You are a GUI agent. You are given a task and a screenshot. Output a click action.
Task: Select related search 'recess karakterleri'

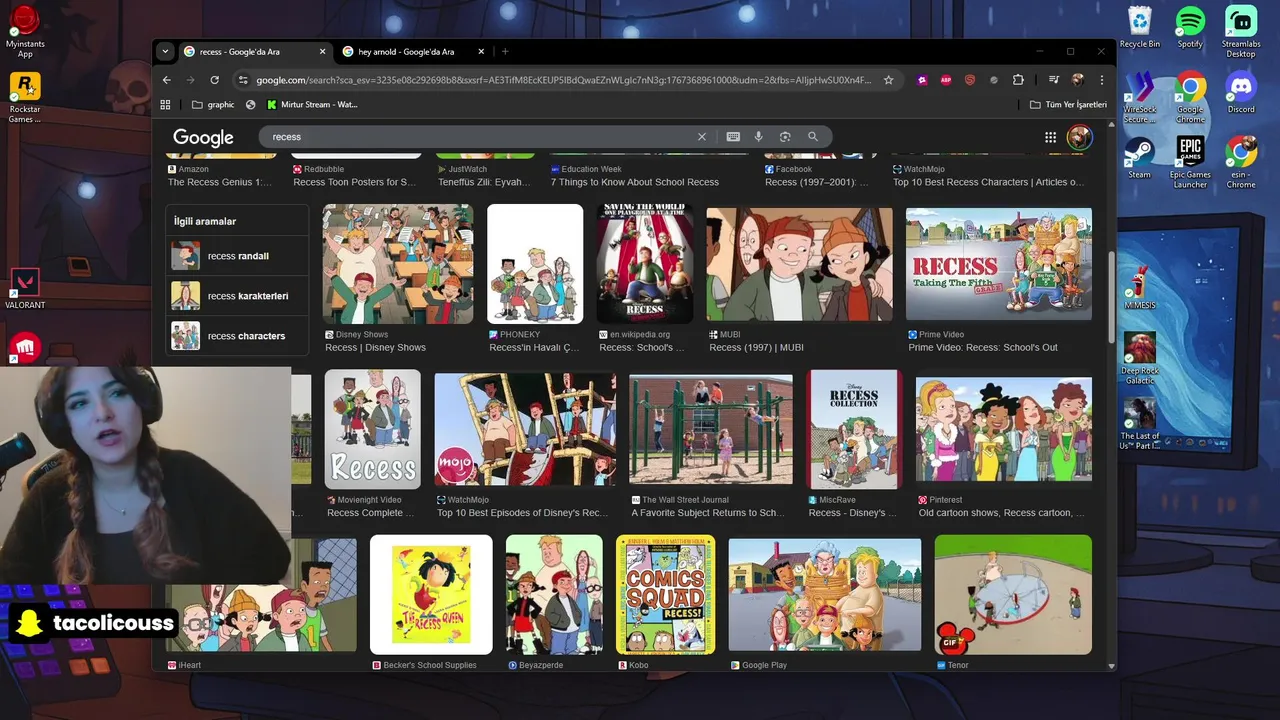pos(237,296)
